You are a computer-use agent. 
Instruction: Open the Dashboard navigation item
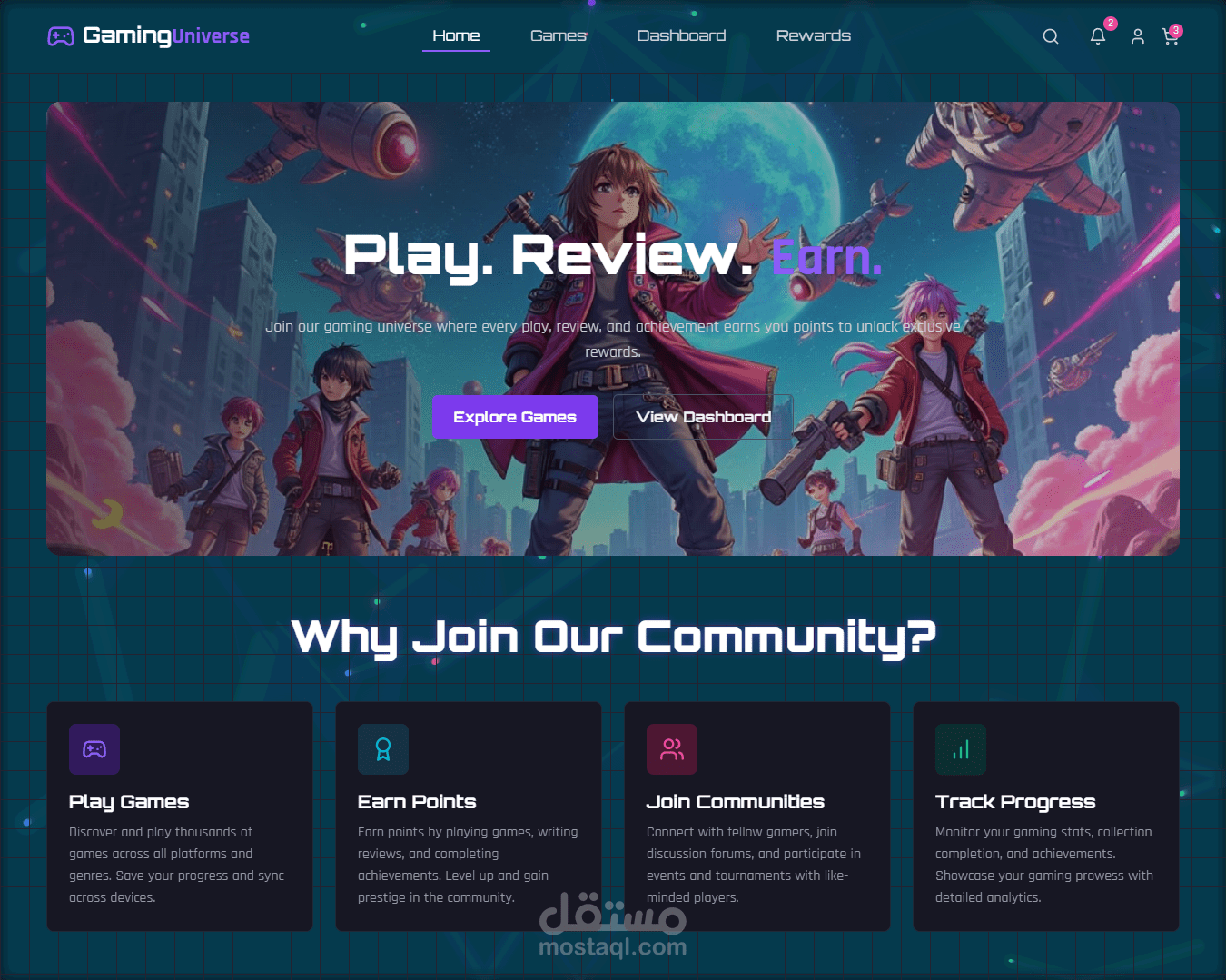coord(681,35)
